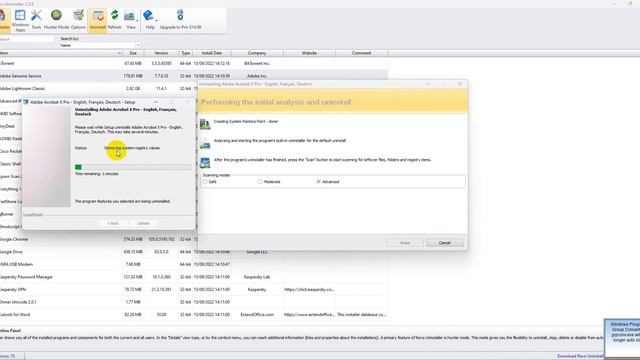Click the Kaspersky Lab company cell
Screen dimensions: 640x360
(257, 277)
